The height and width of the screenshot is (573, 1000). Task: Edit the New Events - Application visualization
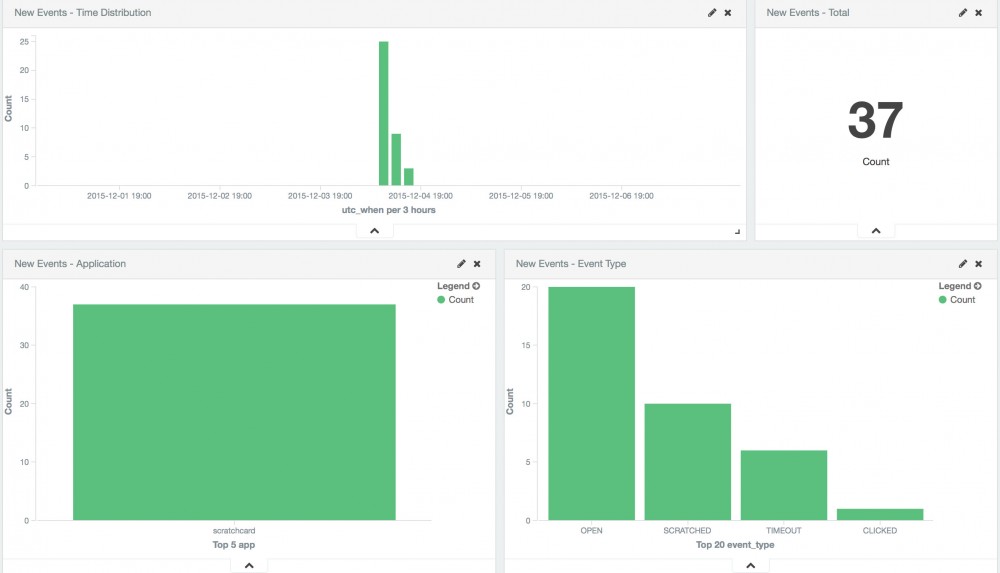click(461, 264)
